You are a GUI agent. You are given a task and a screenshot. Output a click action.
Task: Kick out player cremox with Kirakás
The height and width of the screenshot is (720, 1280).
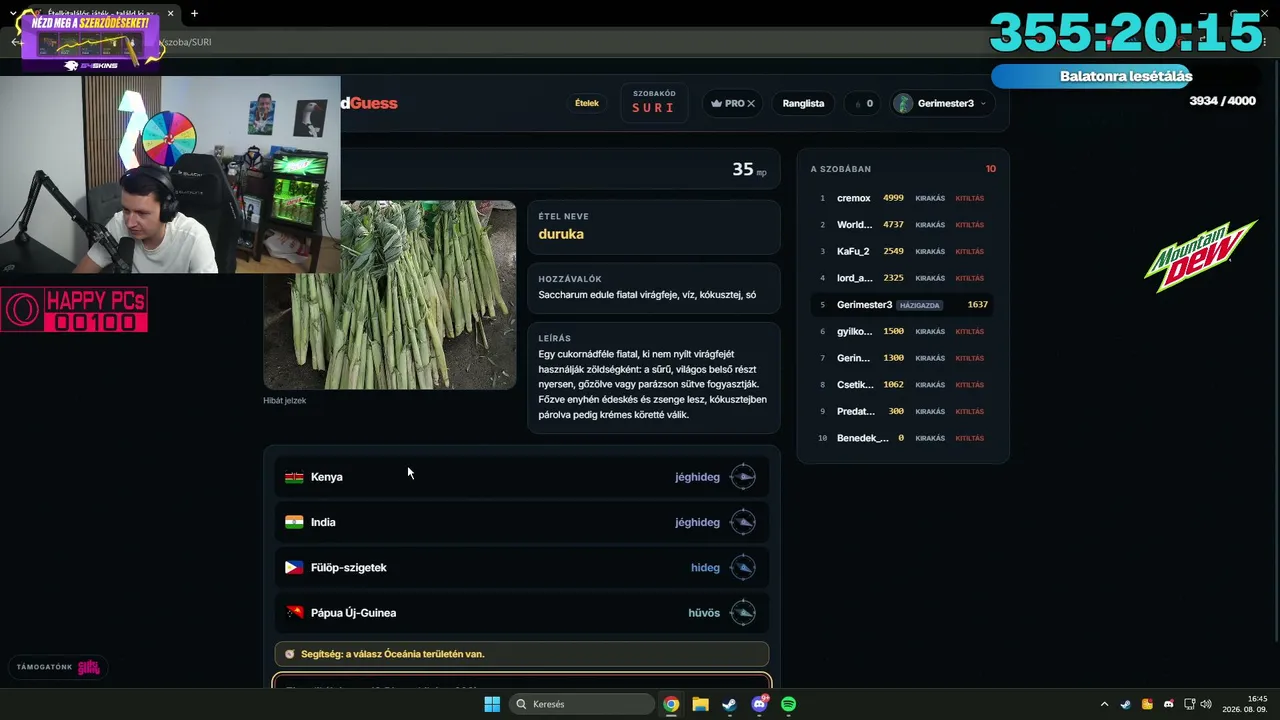(930, 198)
